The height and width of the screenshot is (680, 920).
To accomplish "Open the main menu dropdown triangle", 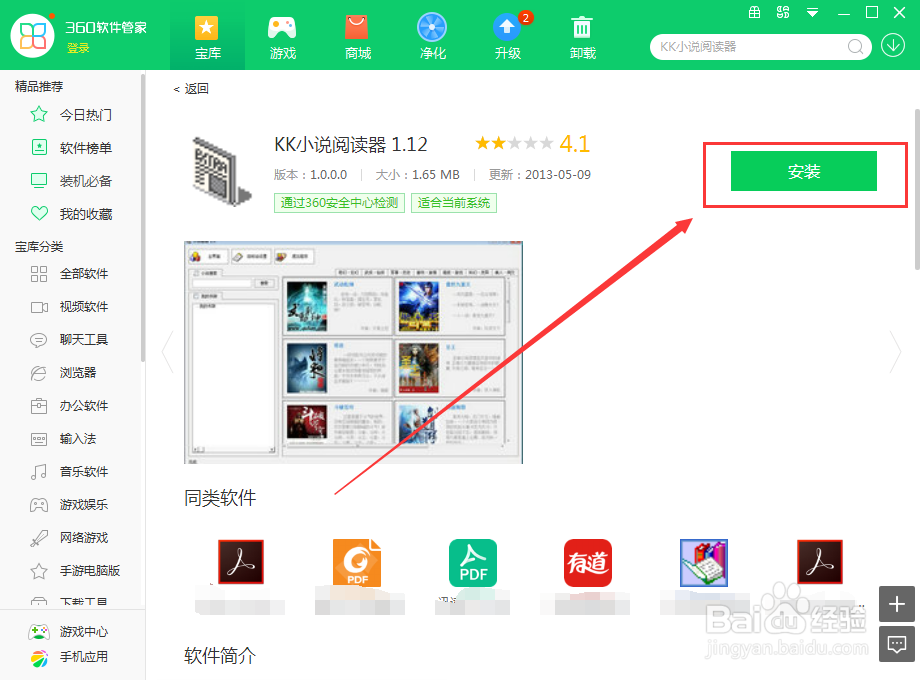I will (x=813, y=12).
